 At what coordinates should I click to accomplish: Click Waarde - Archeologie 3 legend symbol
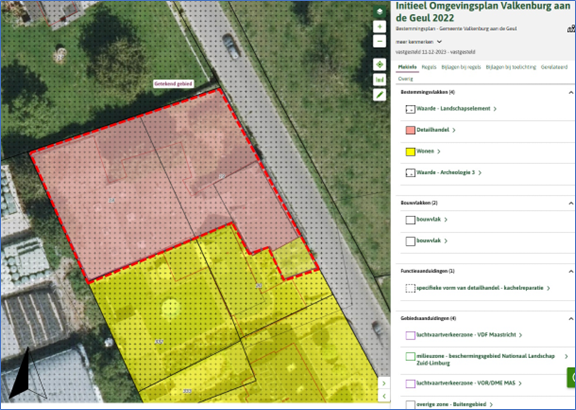[x=410, y=173]
